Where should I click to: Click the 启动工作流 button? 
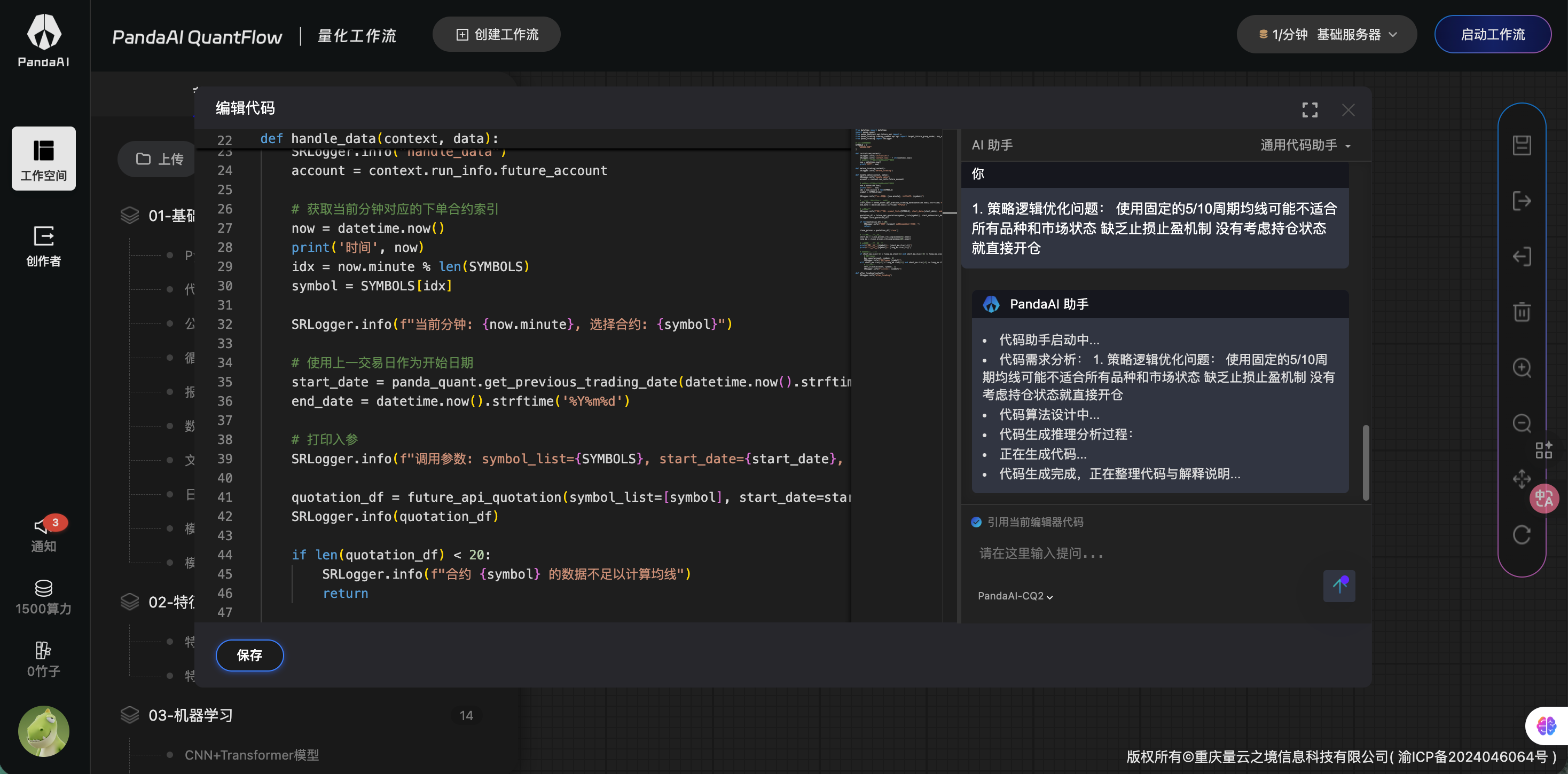1493,35
